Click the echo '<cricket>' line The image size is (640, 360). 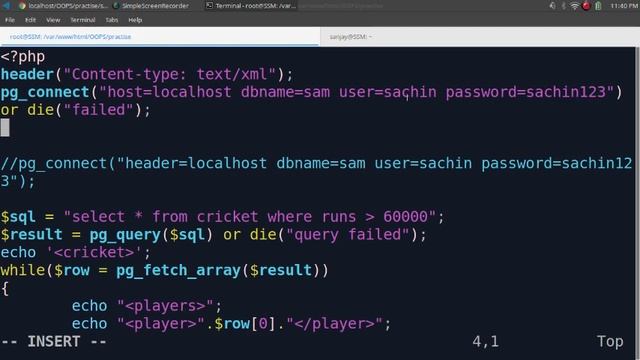point(76,253)
